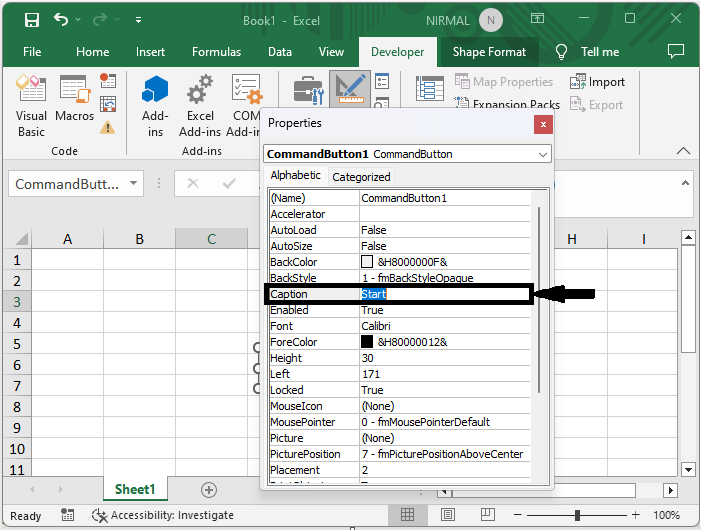The width and height of the screenshot is (701, 530).
Task: Click the Tell me lightbulb
Action: (561, 52)
